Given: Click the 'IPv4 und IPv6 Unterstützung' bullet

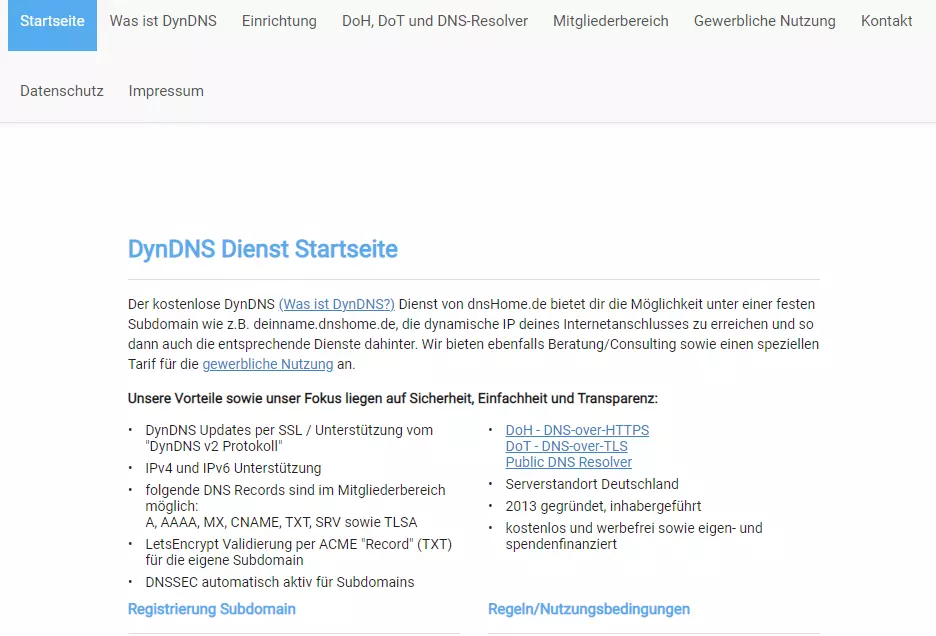Looking at the screenshot, I should pyautogui.click(x=233, y=468).
